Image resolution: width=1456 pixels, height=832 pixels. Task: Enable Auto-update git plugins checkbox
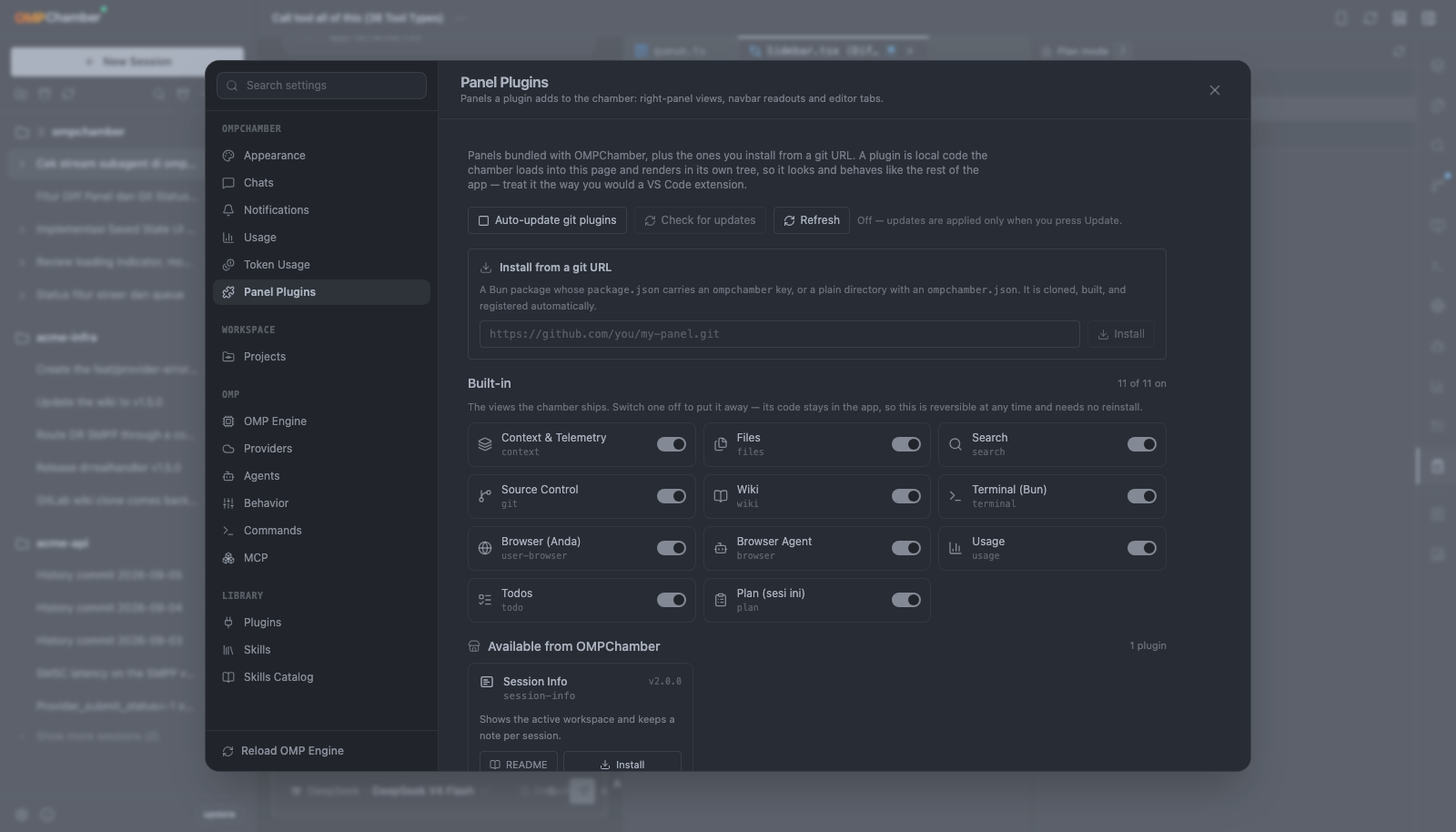547,220
